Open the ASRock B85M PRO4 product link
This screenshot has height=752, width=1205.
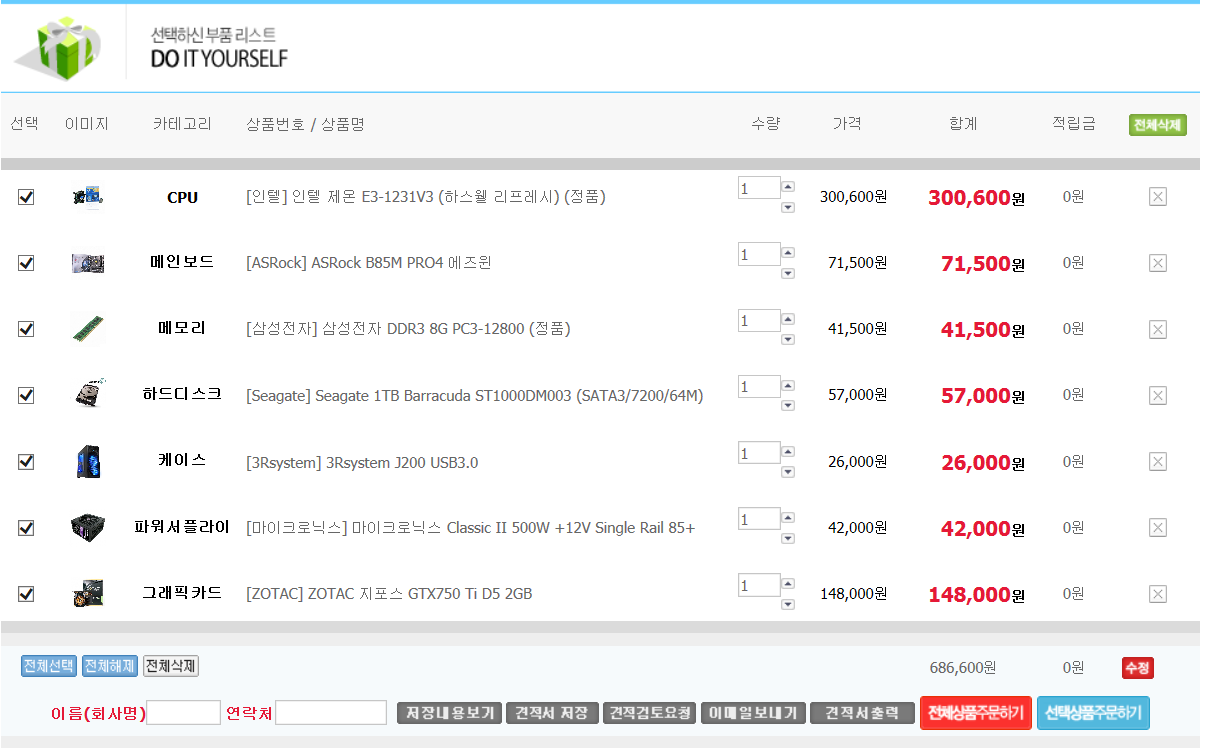(369, 263)
